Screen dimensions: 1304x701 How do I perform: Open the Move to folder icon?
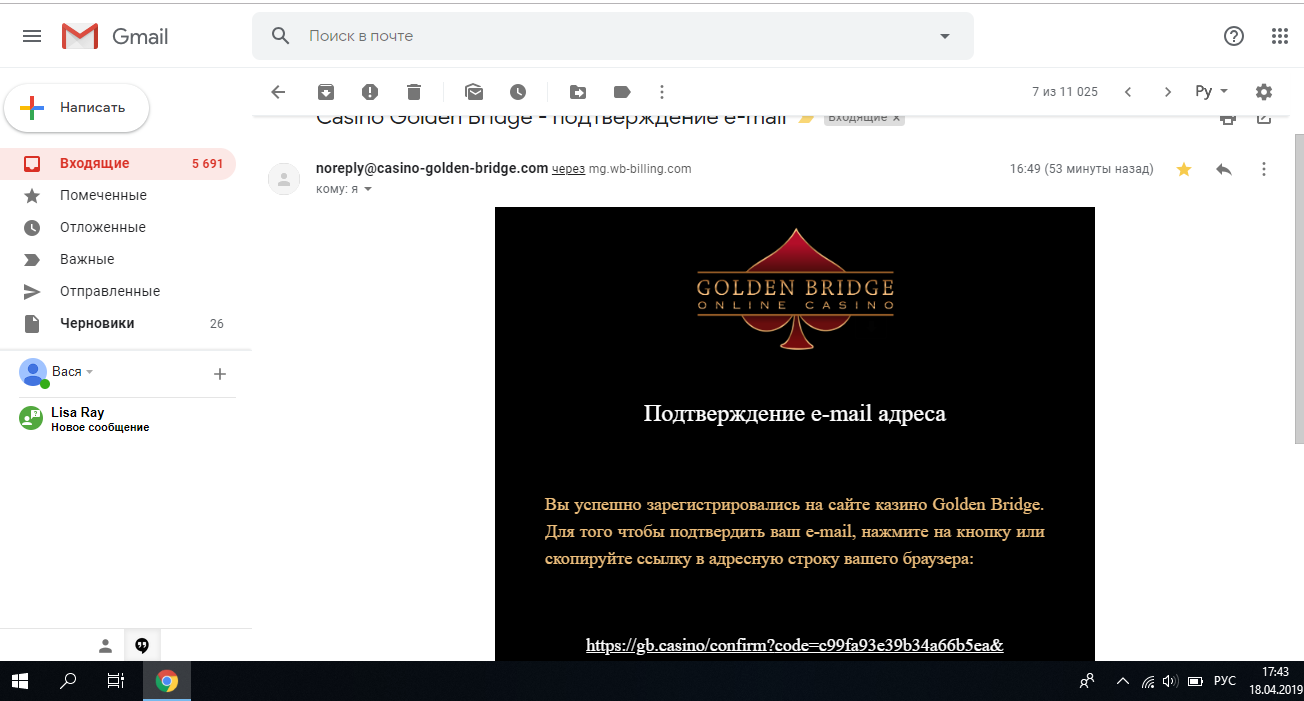point(578,92)
